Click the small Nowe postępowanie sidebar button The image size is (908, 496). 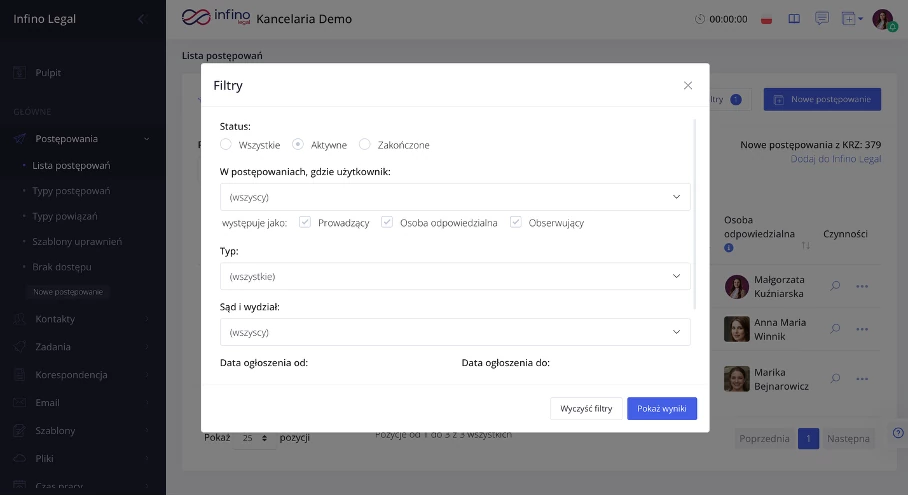pos(68,292)
